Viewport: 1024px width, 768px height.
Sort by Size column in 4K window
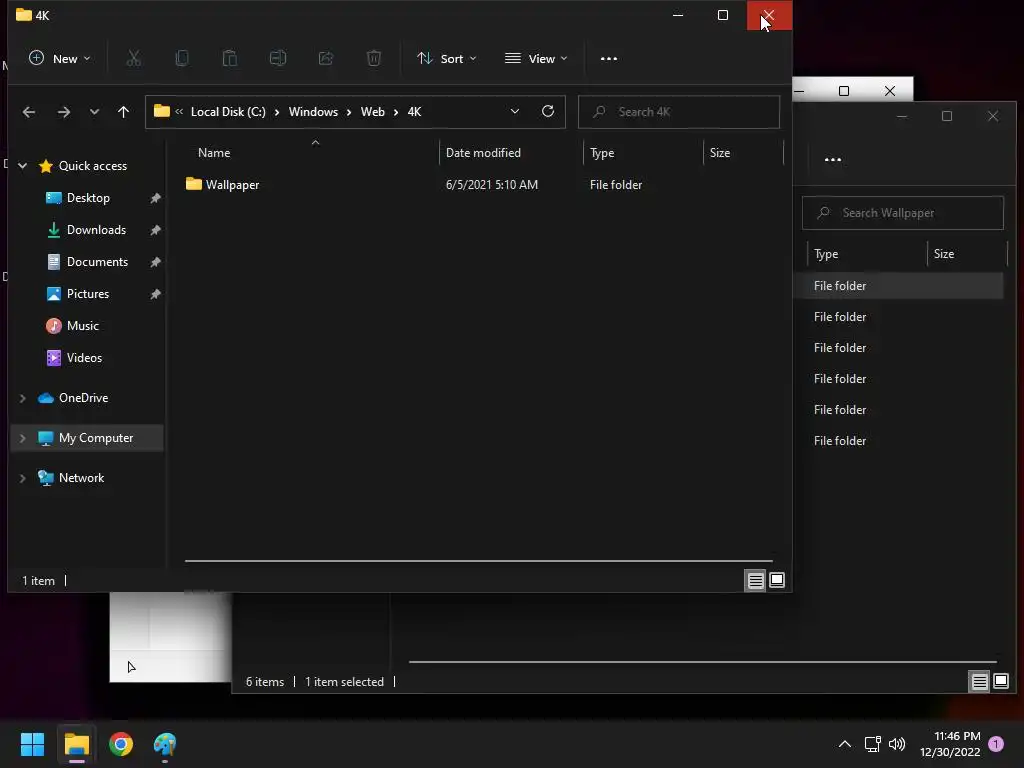pos(720,153)
